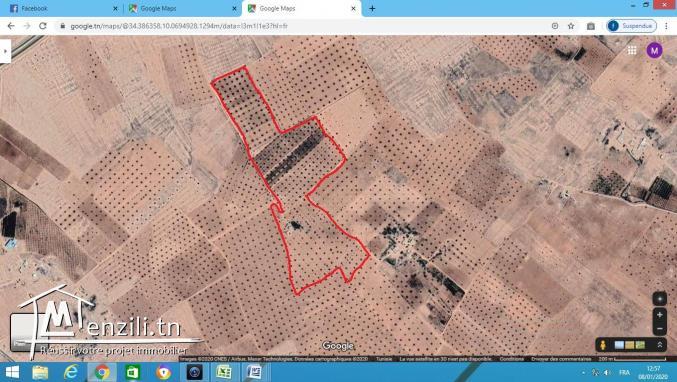Show hidden system tray icons
677x382 pixels.
point(583,372)
